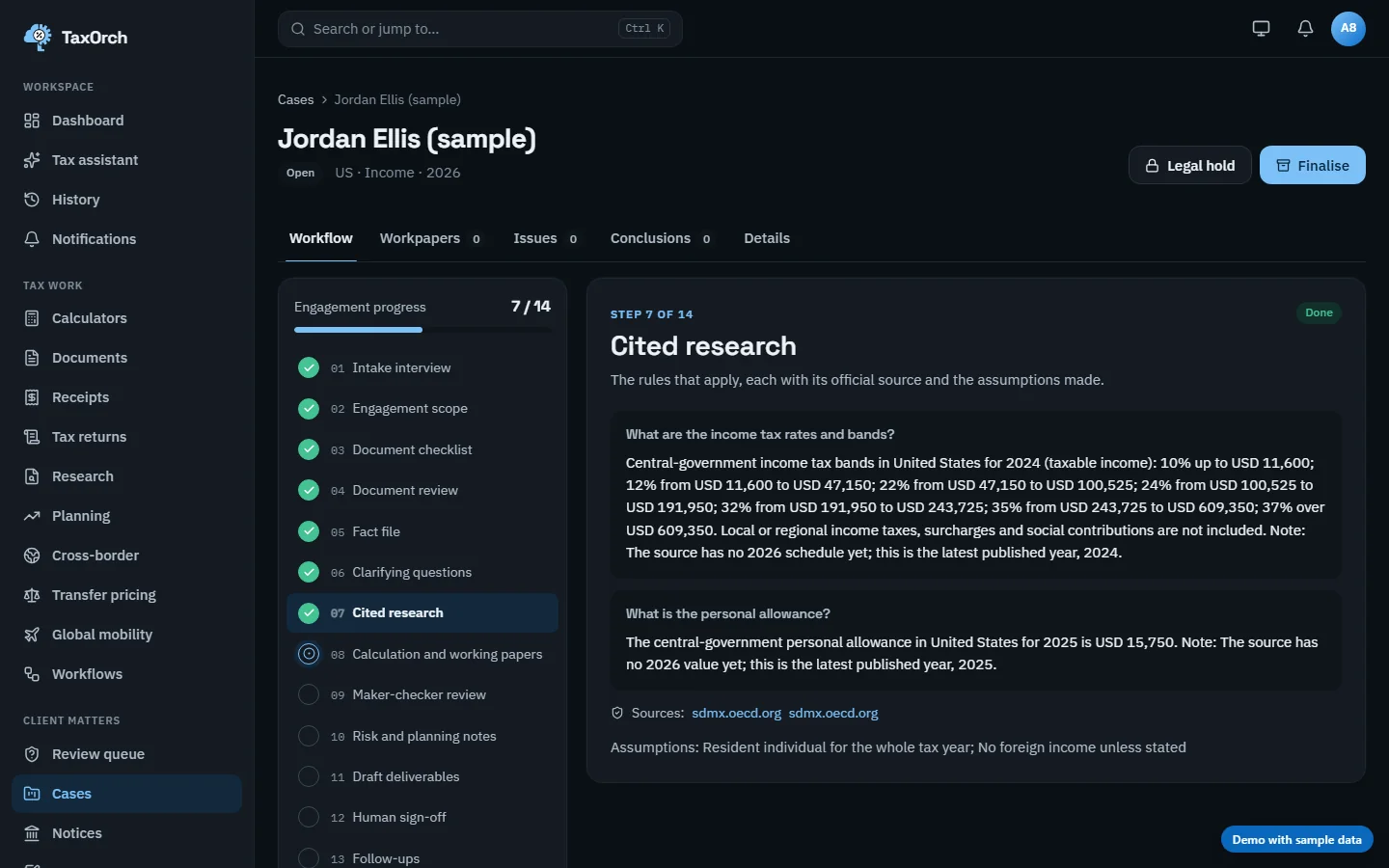Click Demo with sample data badge
The image size is (1389, 868).
[1296, 840]
